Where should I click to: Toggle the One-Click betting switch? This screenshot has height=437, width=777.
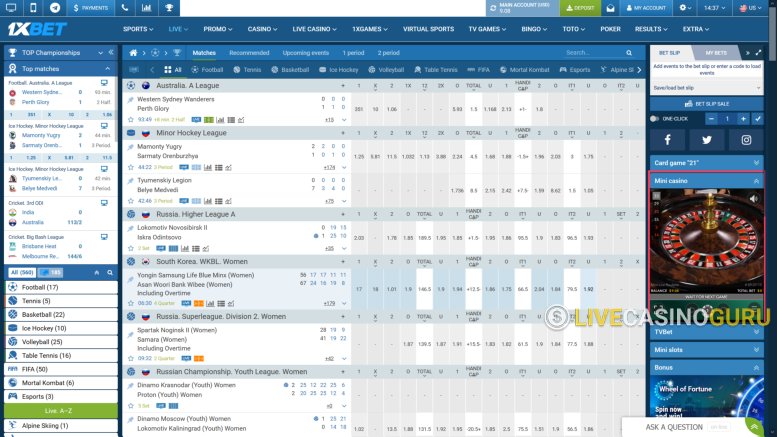point(655,119)
